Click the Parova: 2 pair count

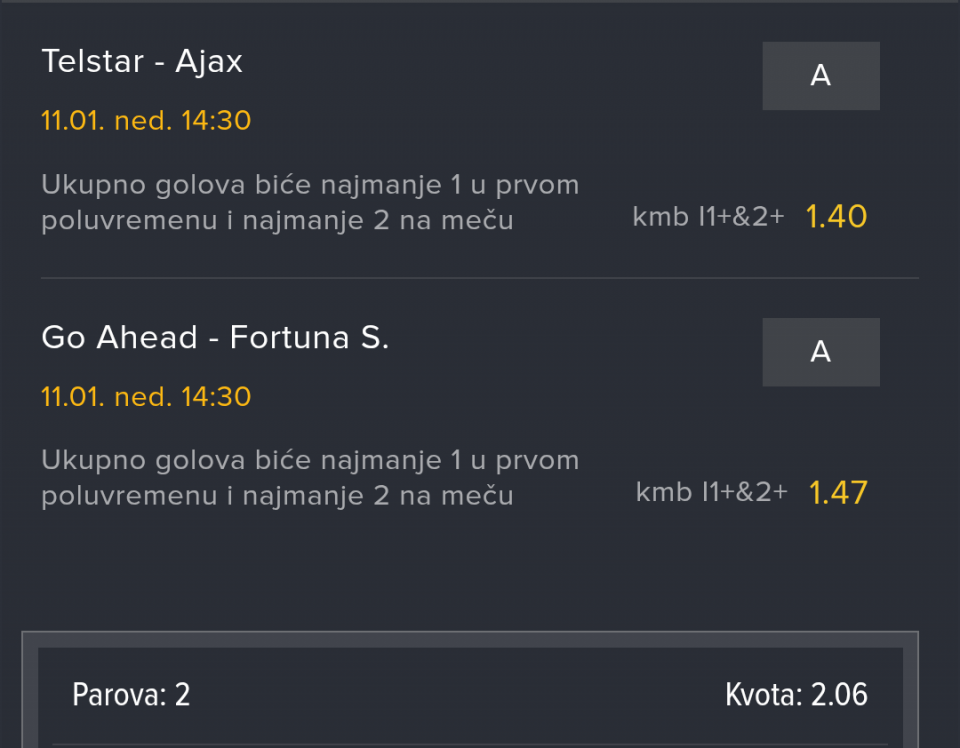pyautogui.click(x=131, y=695)
